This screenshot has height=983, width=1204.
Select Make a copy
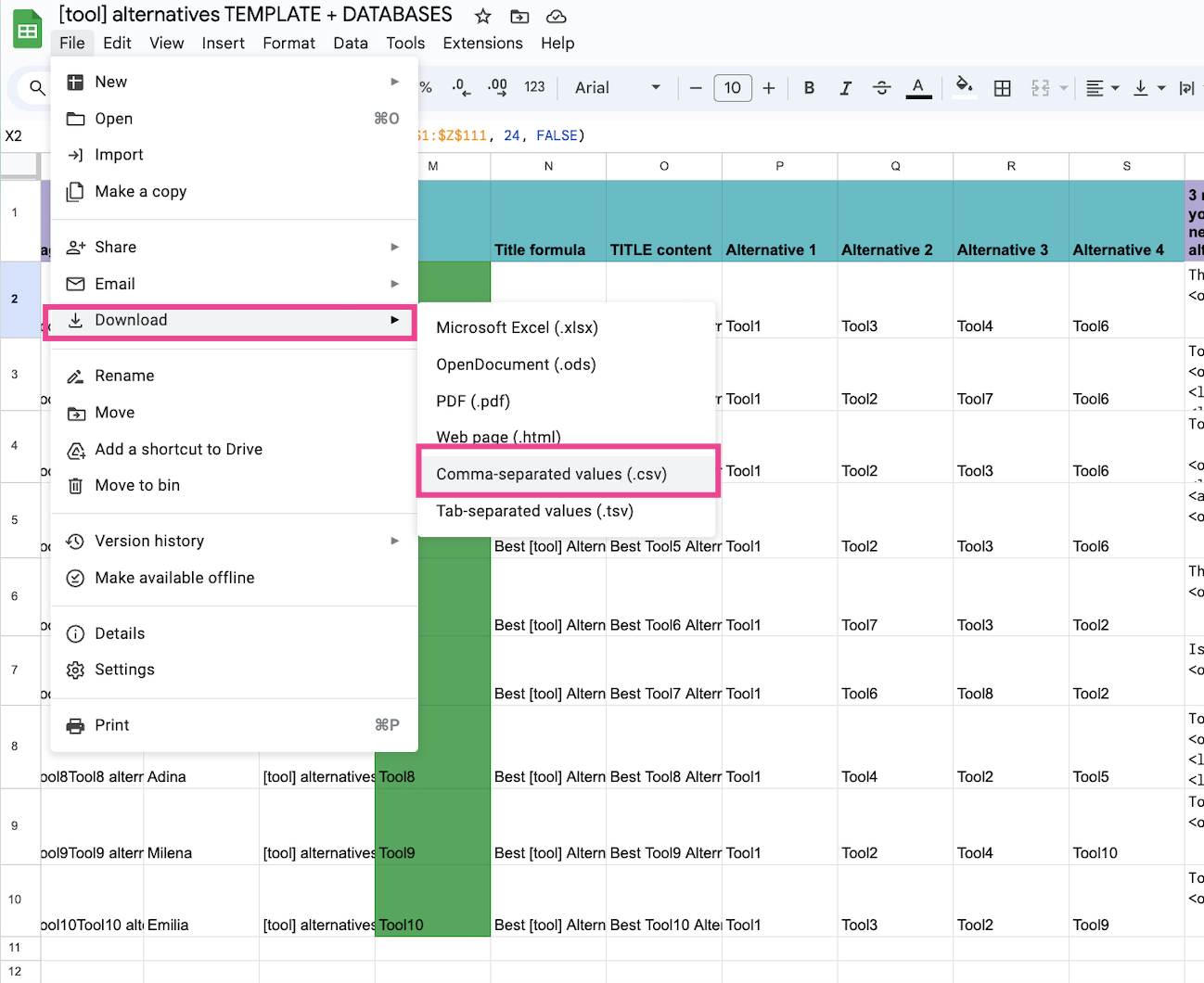(234, 191)
